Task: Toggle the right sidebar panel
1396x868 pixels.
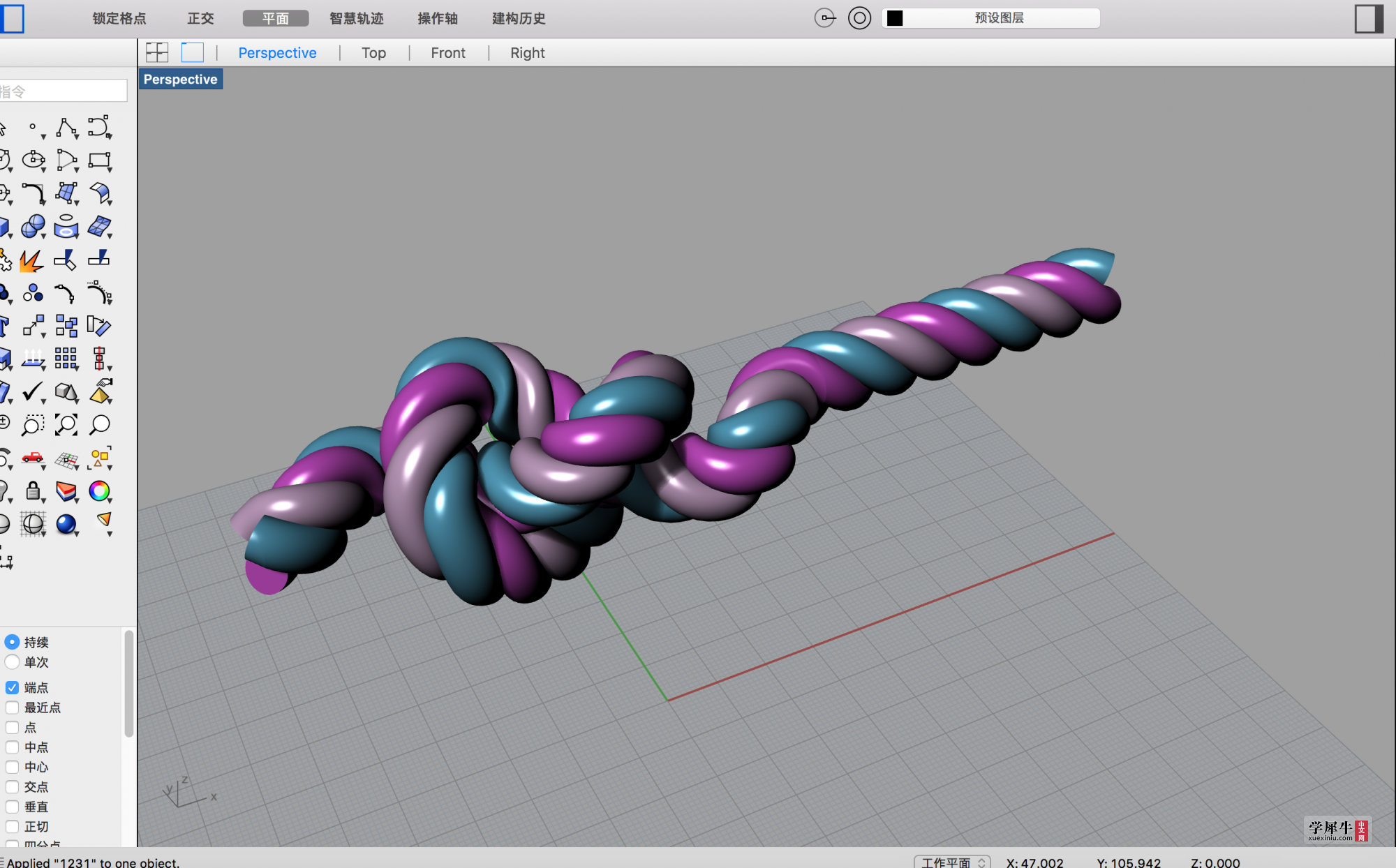Action: (x=1369, y=18)
